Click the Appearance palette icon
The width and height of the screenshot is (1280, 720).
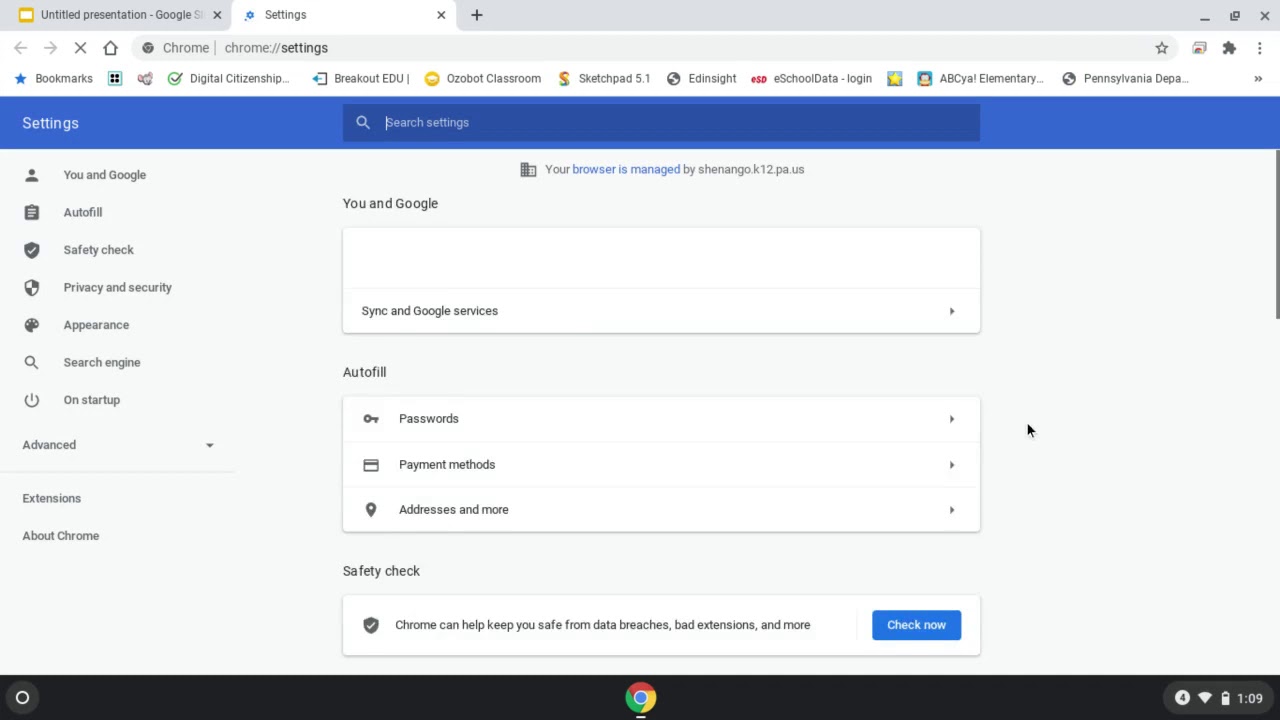(x=32, y=325)
